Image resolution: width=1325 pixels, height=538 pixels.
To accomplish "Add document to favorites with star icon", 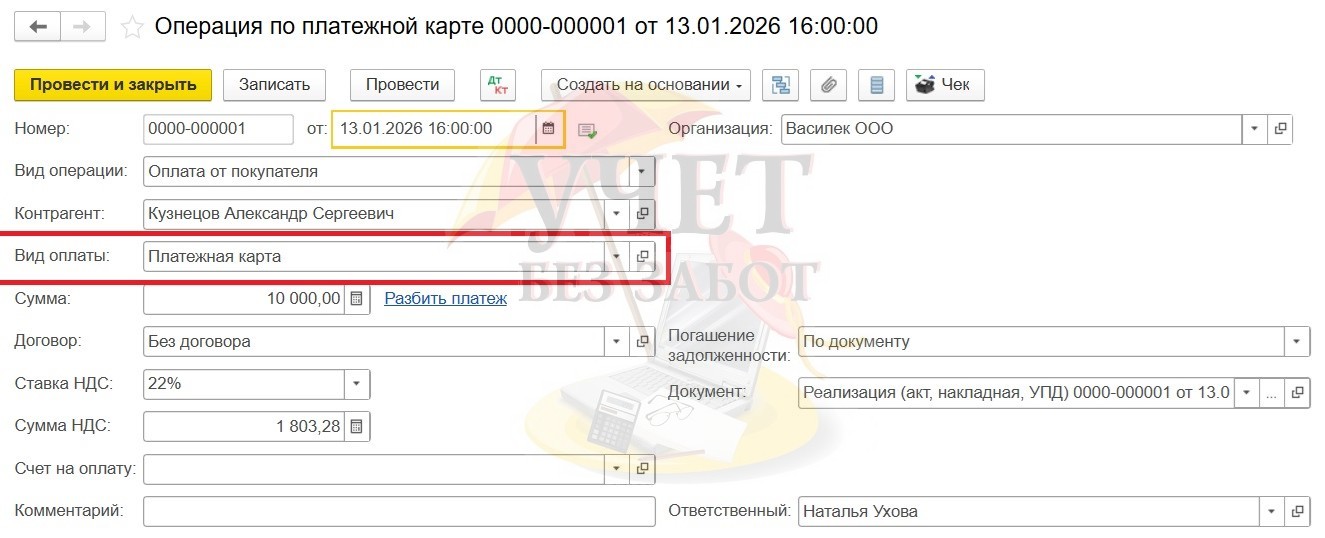I will tap(132, 27).
